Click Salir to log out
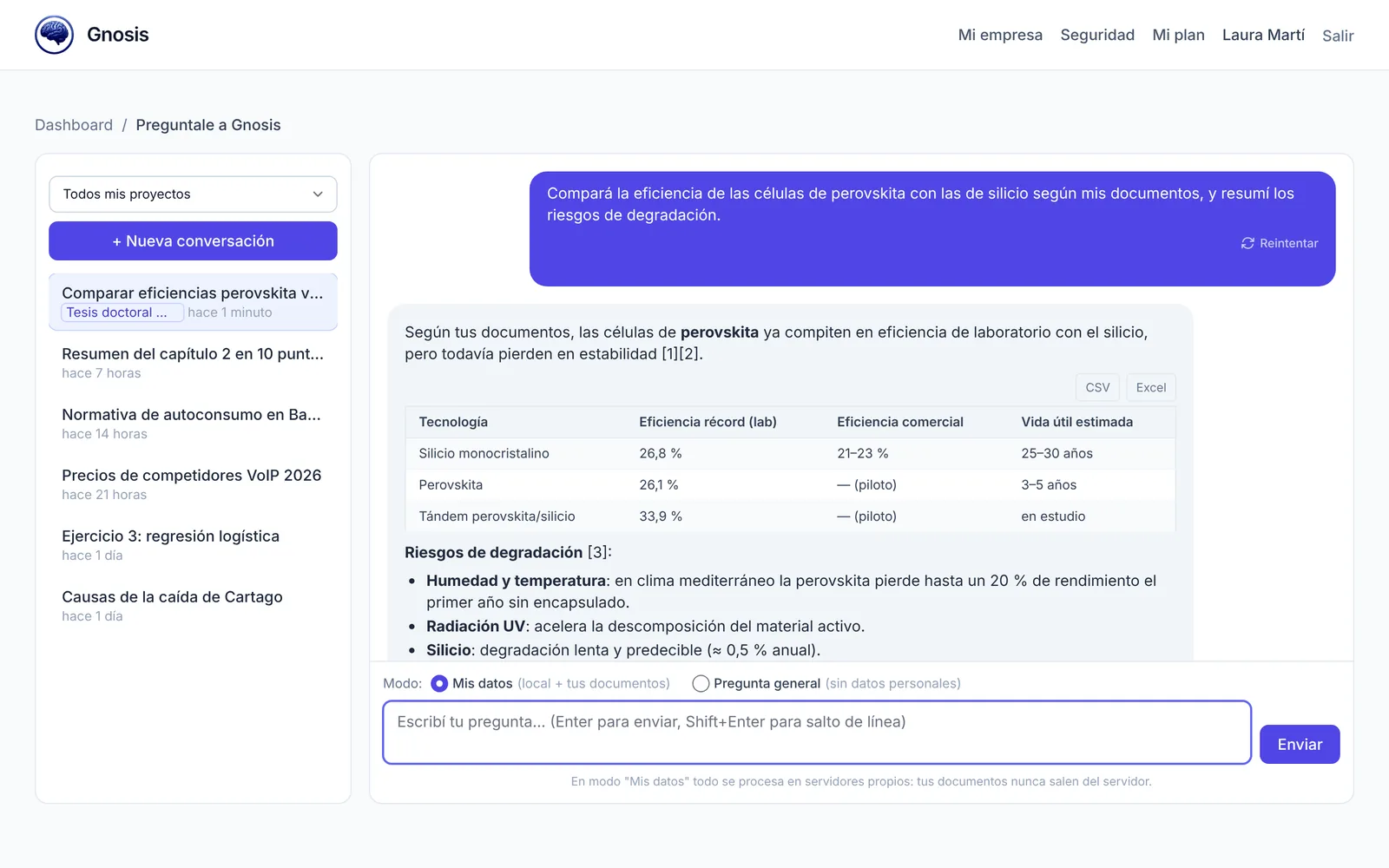Viewport: 1389px width, 868px height. coord(1338,36)
